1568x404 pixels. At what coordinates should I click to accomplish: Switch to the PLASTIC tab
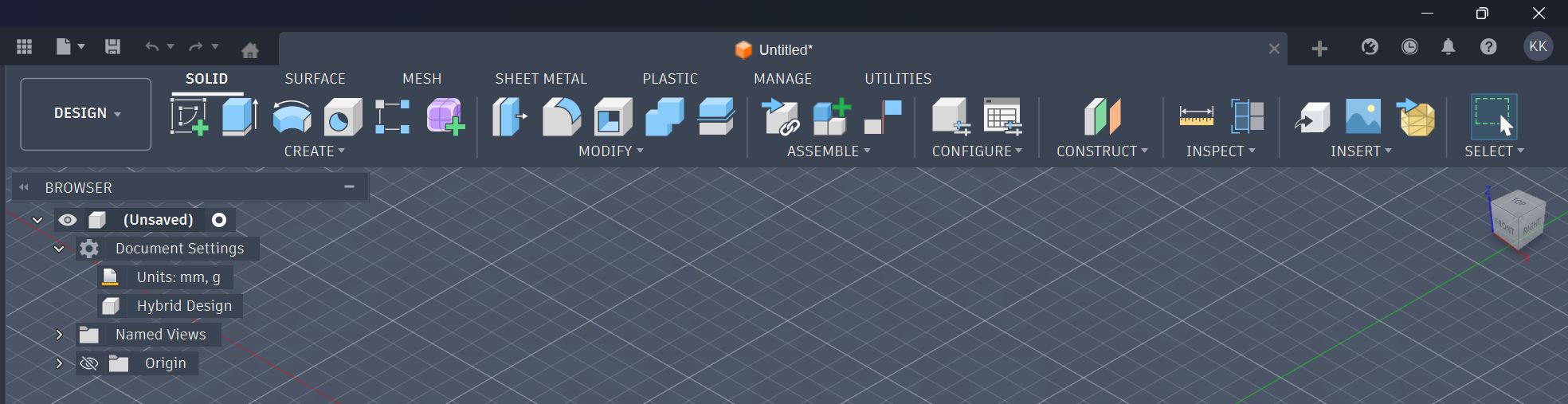[x=670, y=79]
